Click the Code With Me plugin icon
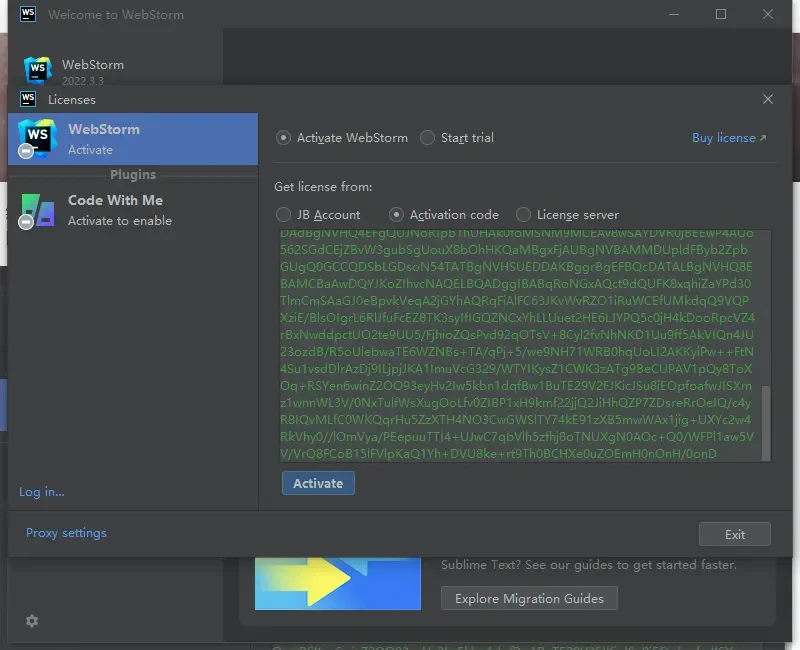The width and height of the screenshot is (800, 650). tap(37, 210)
